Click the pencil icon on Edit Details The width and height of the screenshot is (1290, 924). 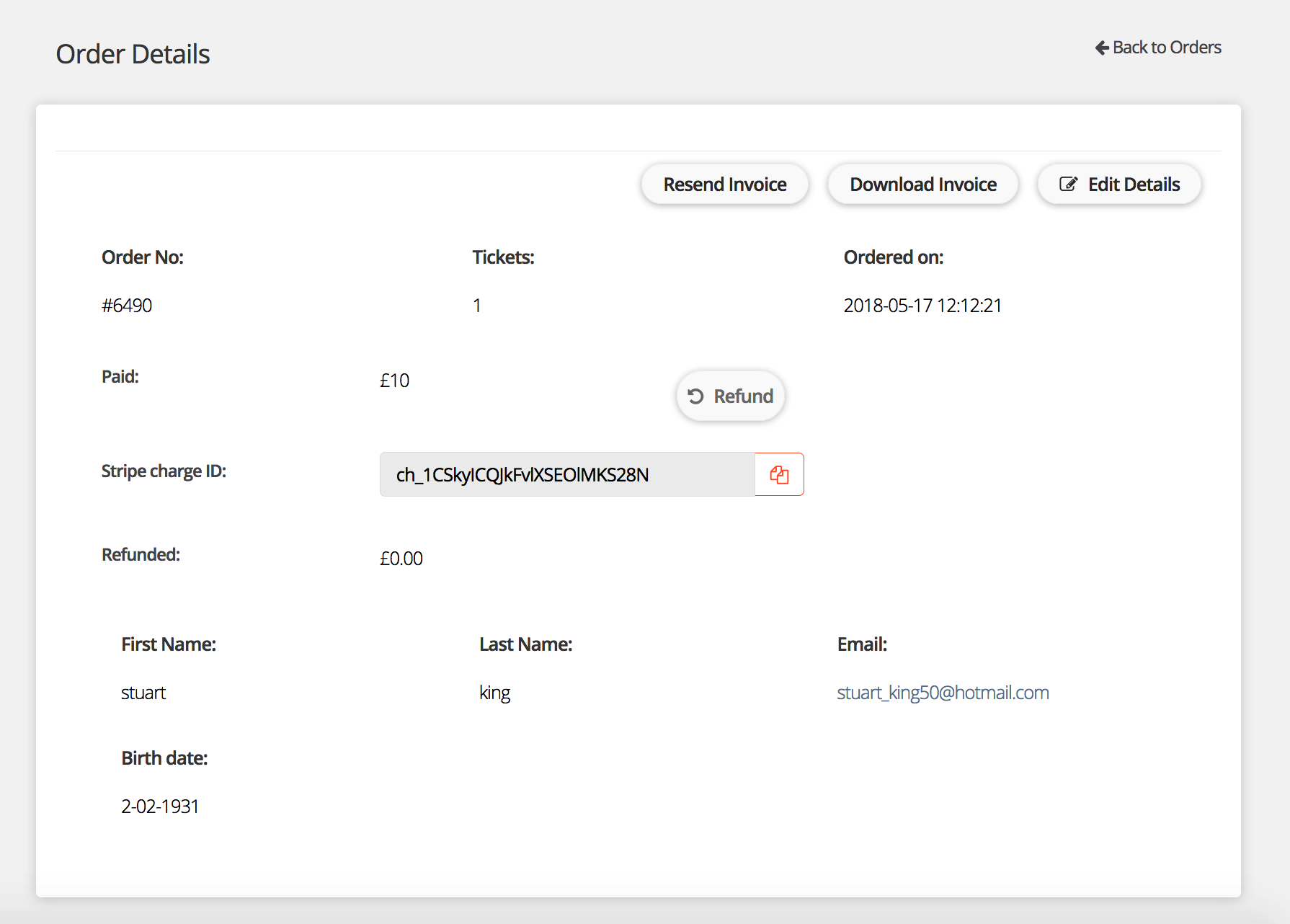pos(1068,185)
